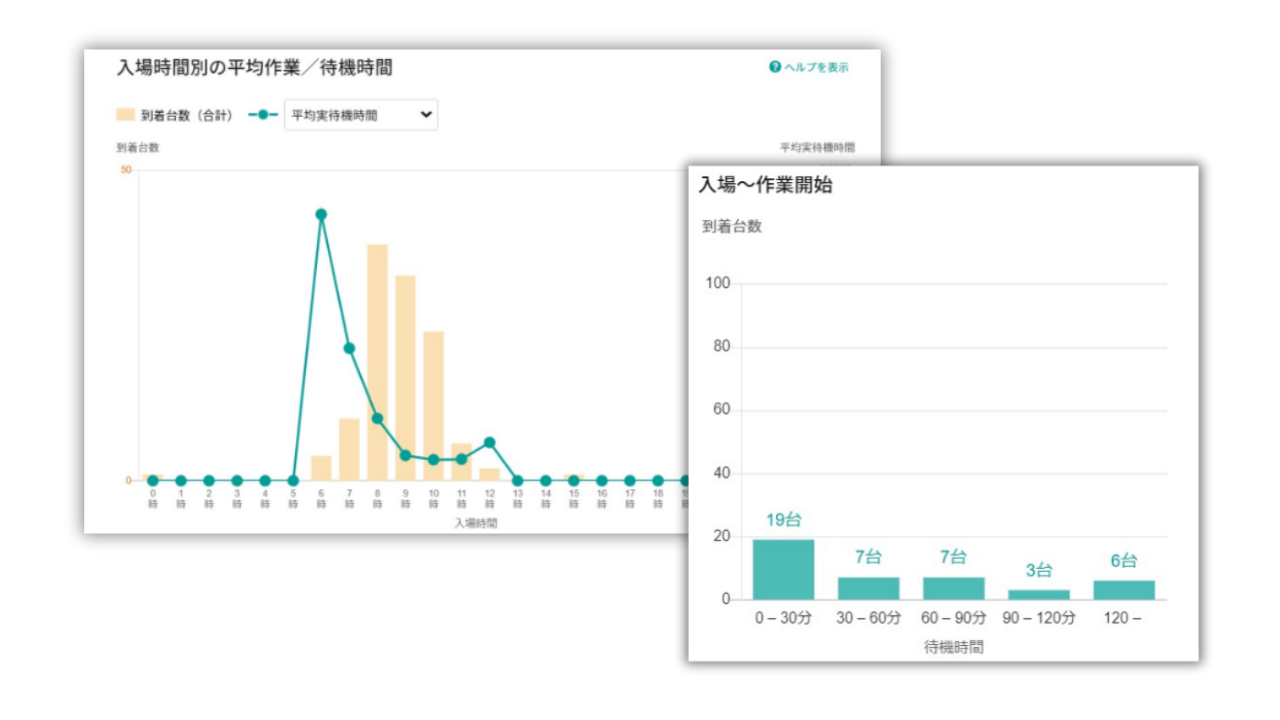Click the line data point at 13時
Image resolution: width=1280 pixels, height=720 pixels.
pyautogui.click(x=517, y=480)
